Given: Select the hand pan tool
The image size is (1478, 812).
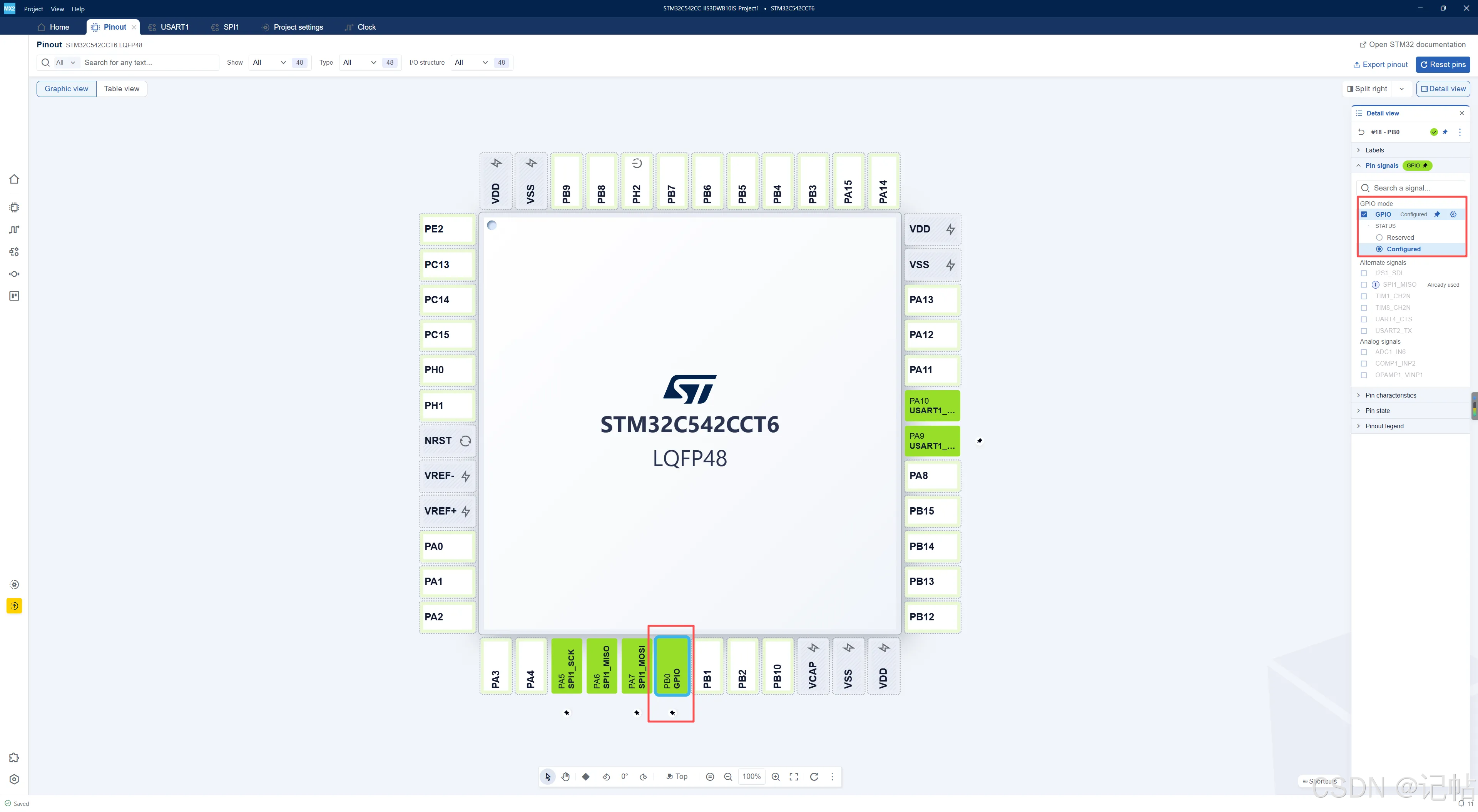Looking at the screenshot, I should (566, 777).
